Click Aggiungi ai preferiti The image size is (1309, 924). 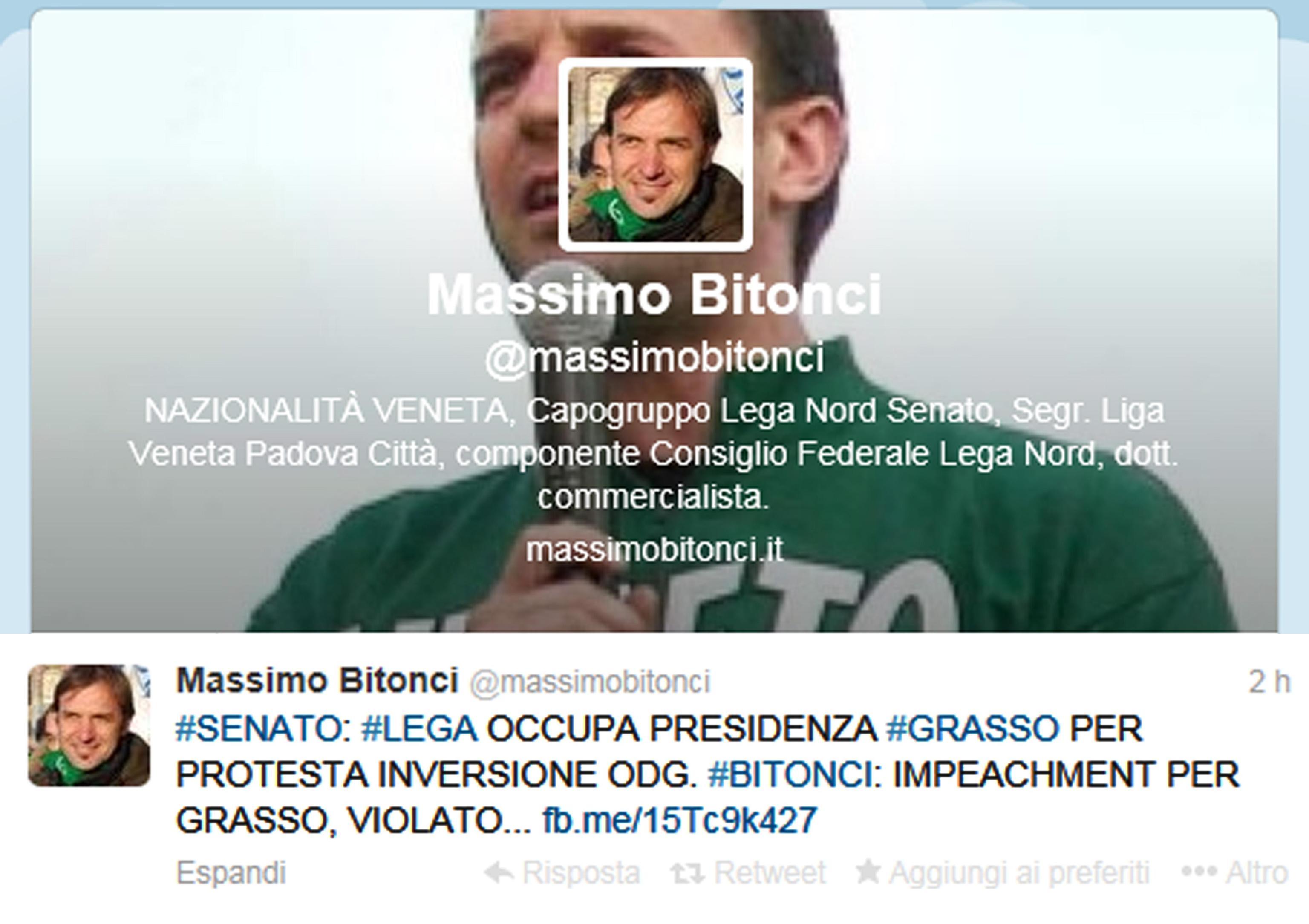pos(1019,873)
